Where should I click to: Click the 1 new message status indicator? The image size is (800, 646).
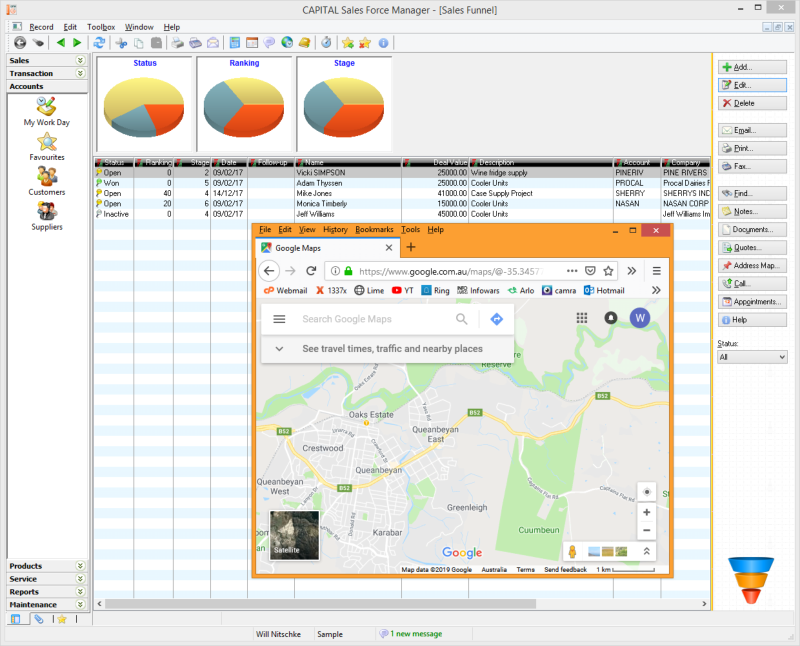tap(411, 634)
